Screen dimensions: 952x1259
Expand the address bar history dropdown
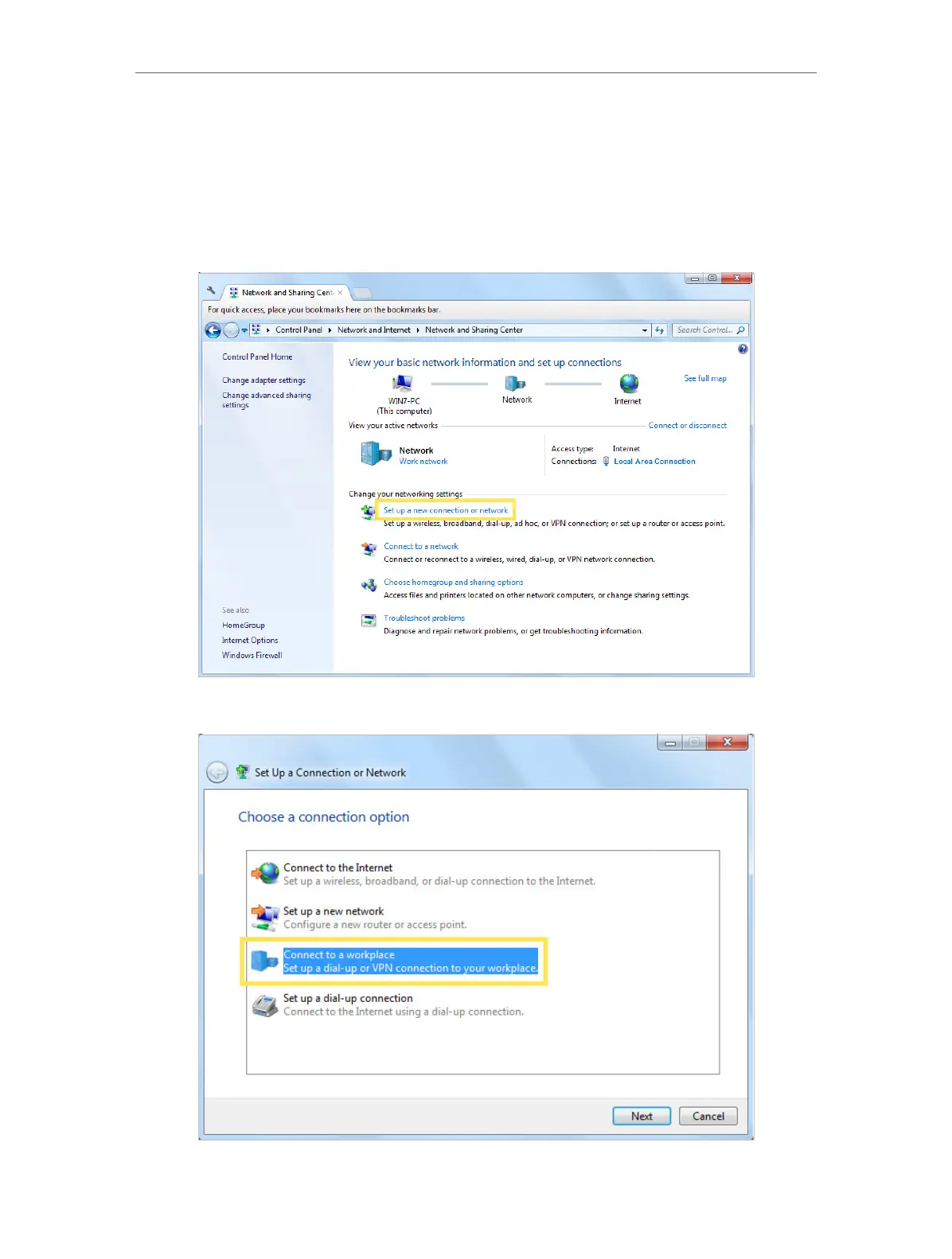pos(645,330)
